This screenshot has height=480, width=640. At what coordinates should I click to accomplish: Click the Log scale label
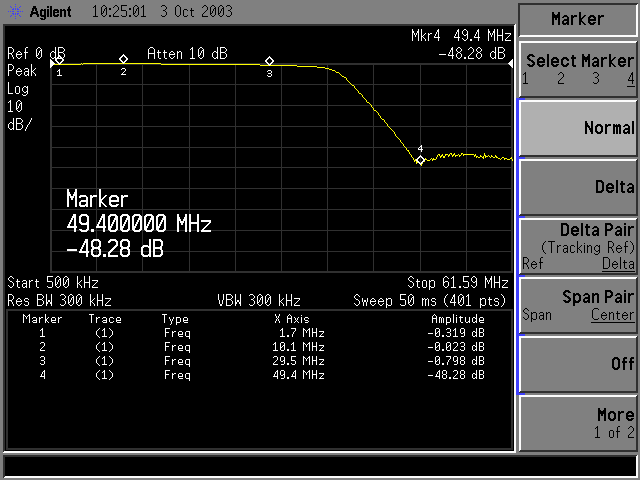[18, 89]
